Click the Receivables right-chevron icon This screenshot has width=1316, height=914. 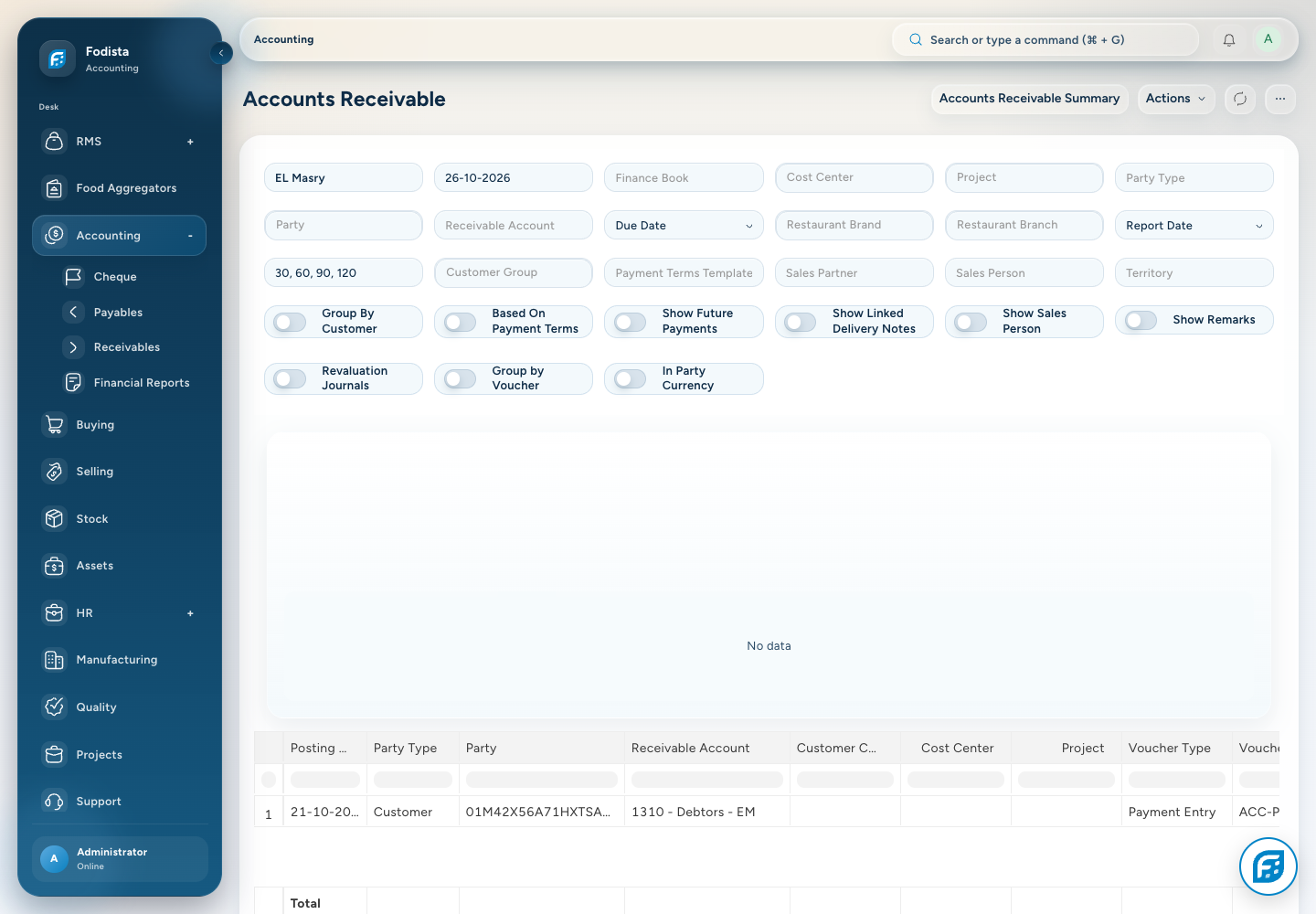click(x=73, y=347)
